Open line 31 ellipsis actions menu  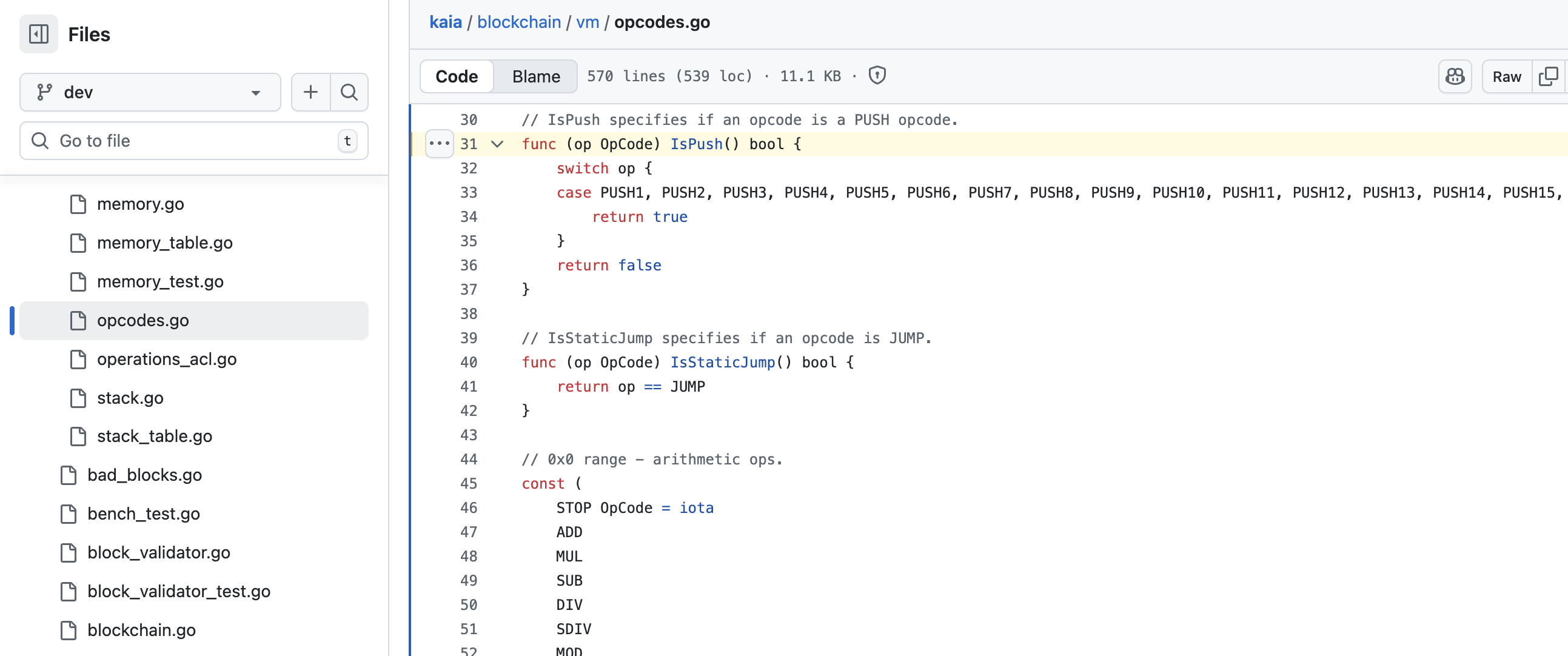439,144
